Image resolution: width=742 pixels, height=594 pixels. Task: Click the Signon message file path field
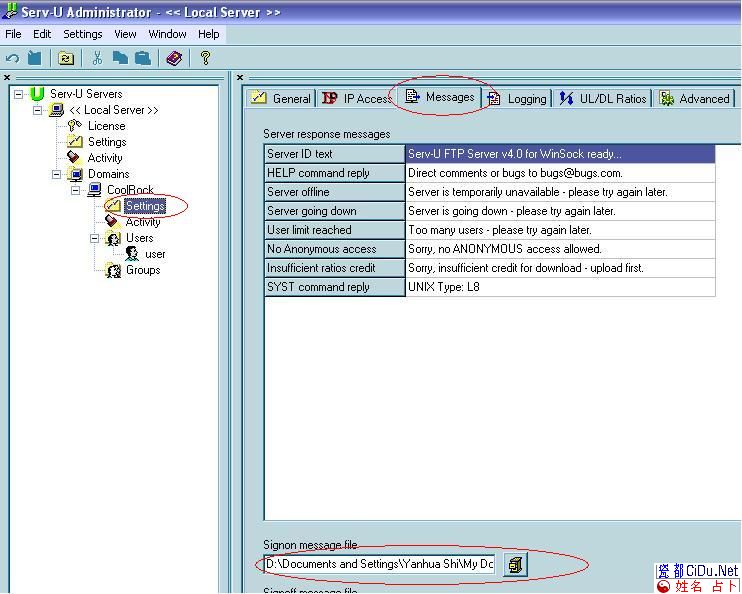(x=379, y=565)
